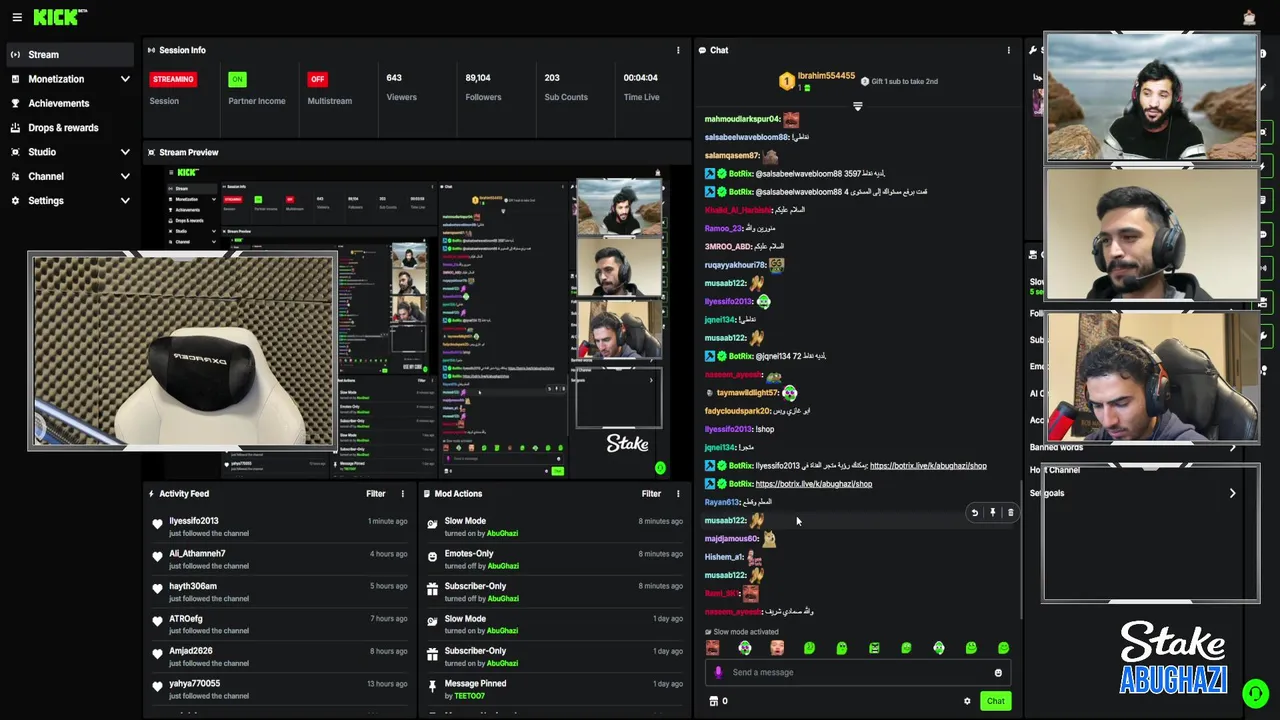Screen dimensions: 1280x720
Task: Open the Activity Feed Filter dropdown
Action: pos(375,493)
